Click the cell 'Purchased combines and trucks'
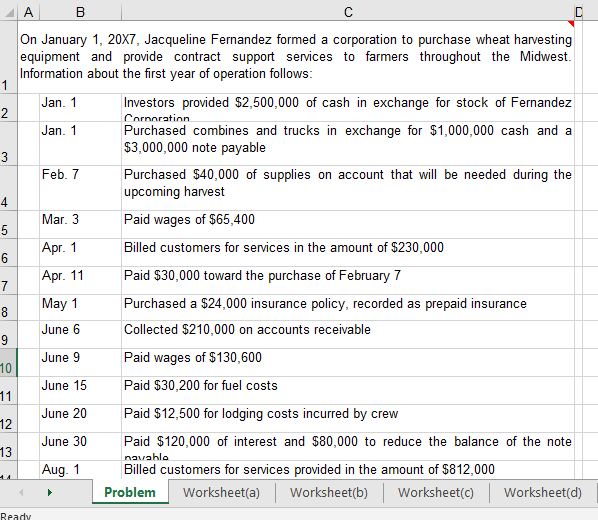598x520 pixels. 348,143
